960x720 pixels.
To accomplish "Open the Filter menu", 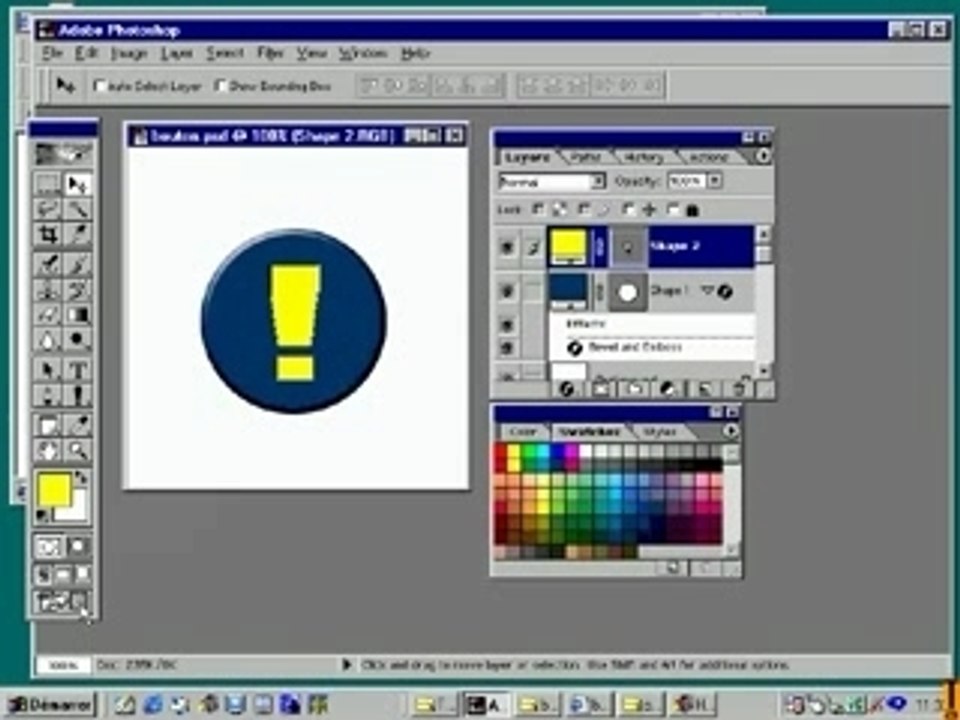I will [x=270, y=54].
